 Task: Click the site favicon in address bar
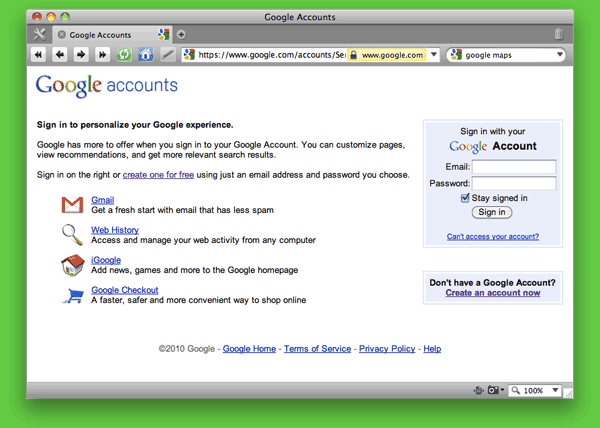click(x=189, y=55)
